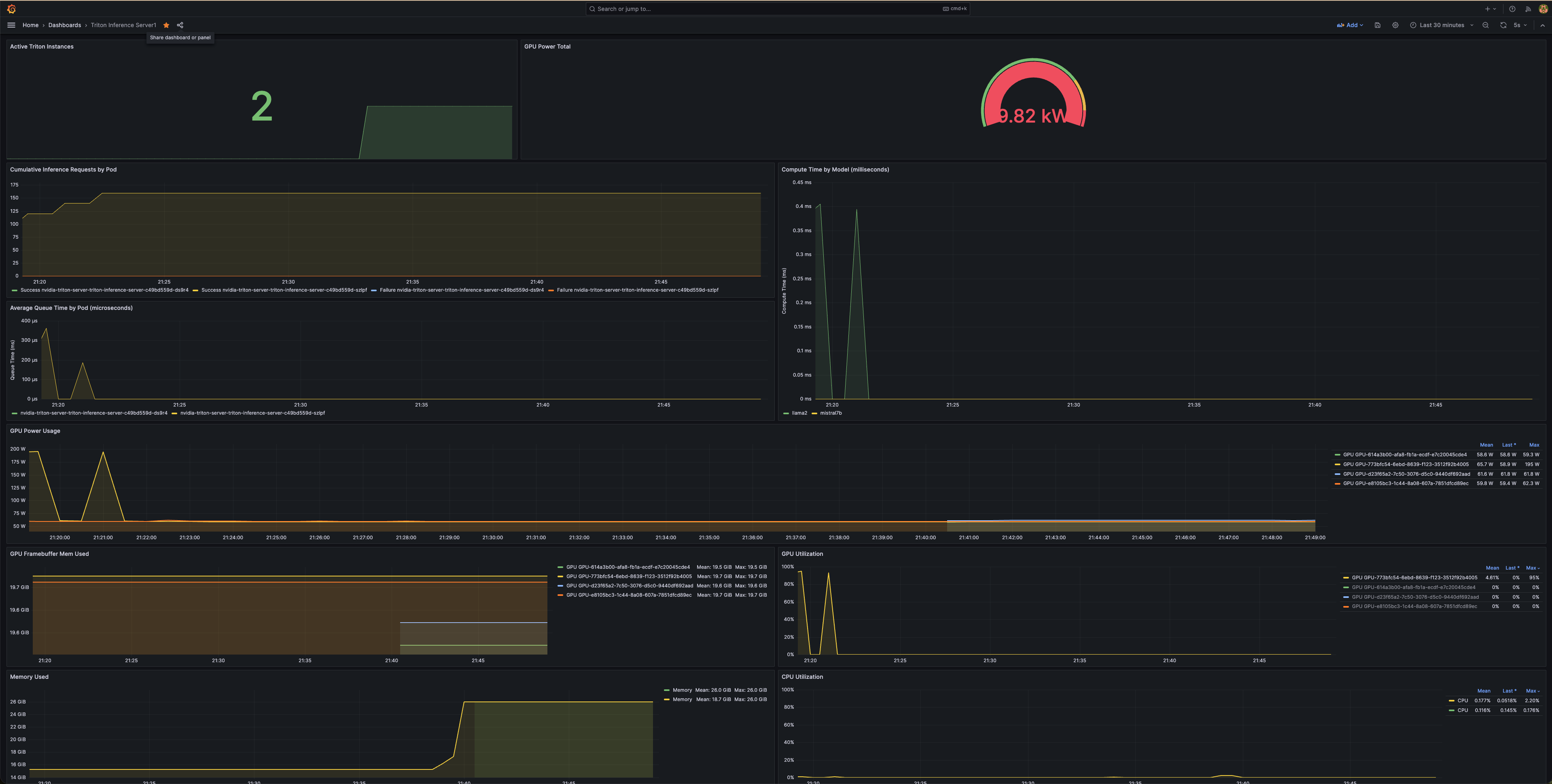Screen dimensions: 1552x784
Task: Click the Share dashboard or panel icon
Action: (180, 25)
